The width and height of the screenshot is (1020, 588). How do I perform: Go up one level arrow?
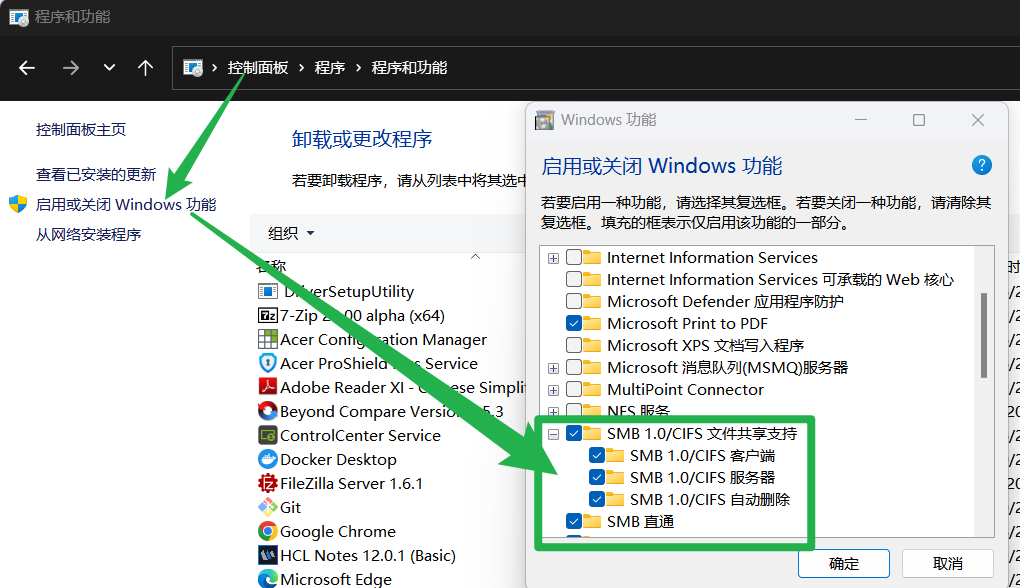[x=145, y=68]
